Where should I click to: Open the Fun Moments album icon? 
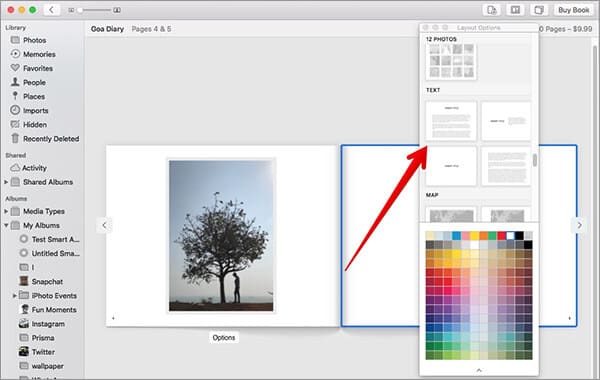[x=24, y=309]
